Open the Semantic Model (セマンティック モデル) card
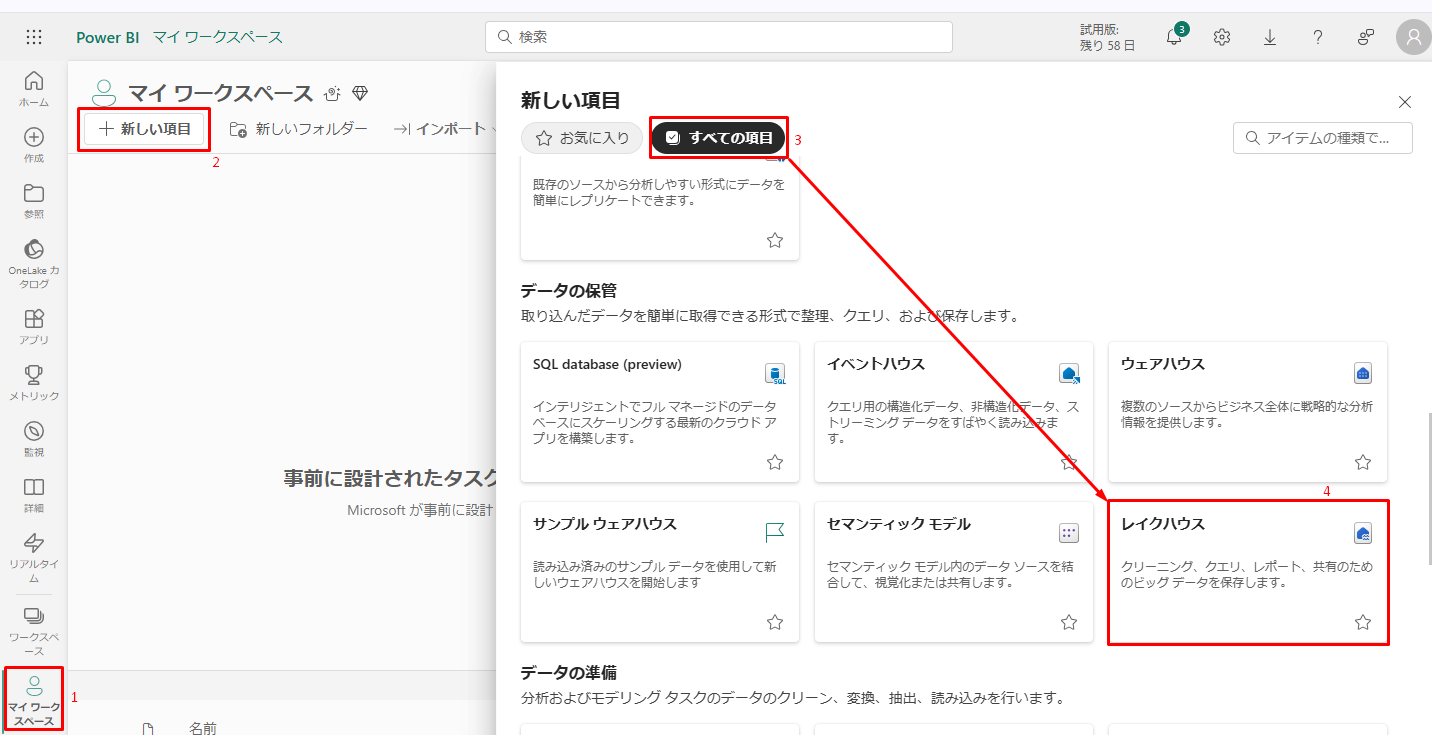This screenshot has width=1432, height=735. tap(954, 572)
